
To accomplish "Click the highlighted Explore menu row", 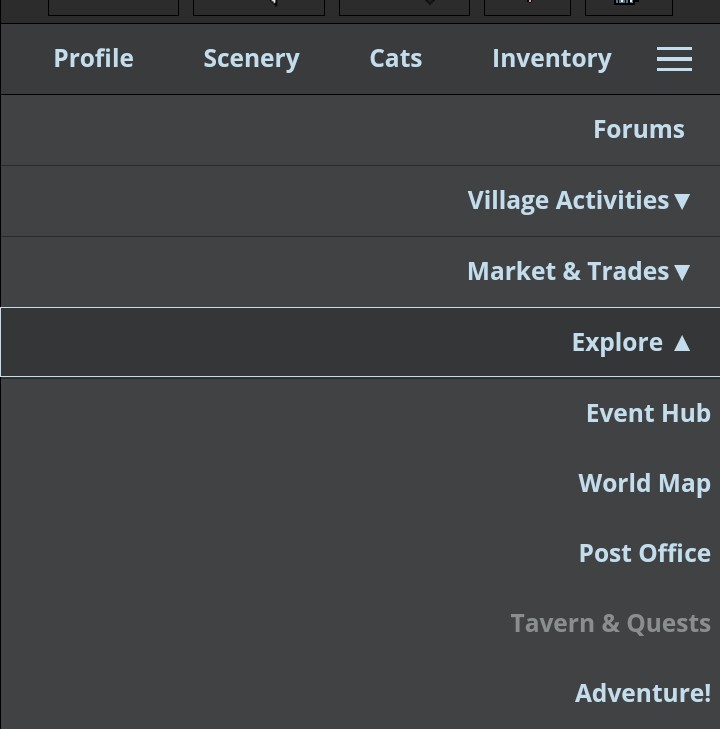I will tap(360, 342).
